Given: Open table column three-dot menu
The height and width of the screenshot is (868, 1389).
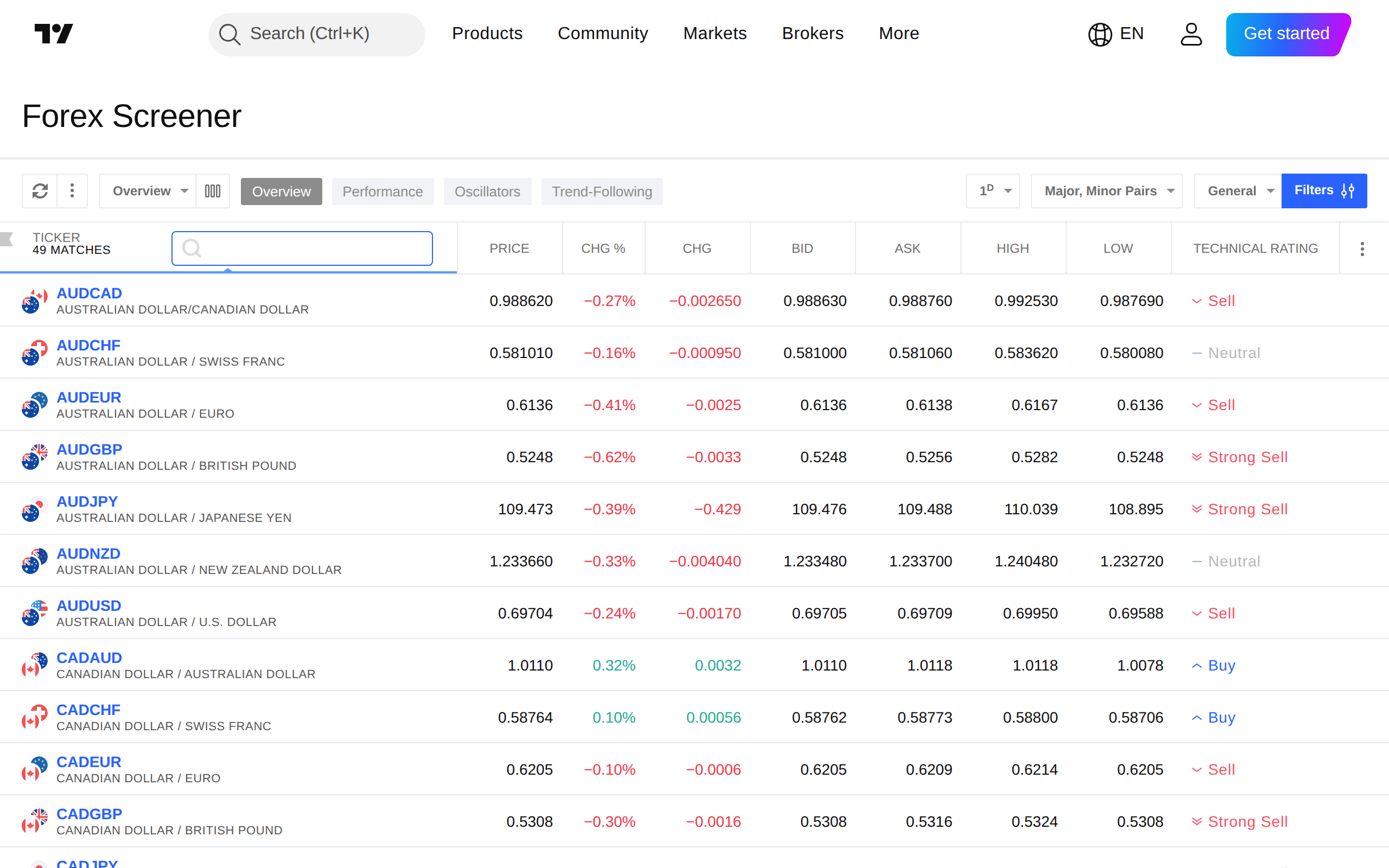Looking at the screenshot, I should pos(1361,248).
